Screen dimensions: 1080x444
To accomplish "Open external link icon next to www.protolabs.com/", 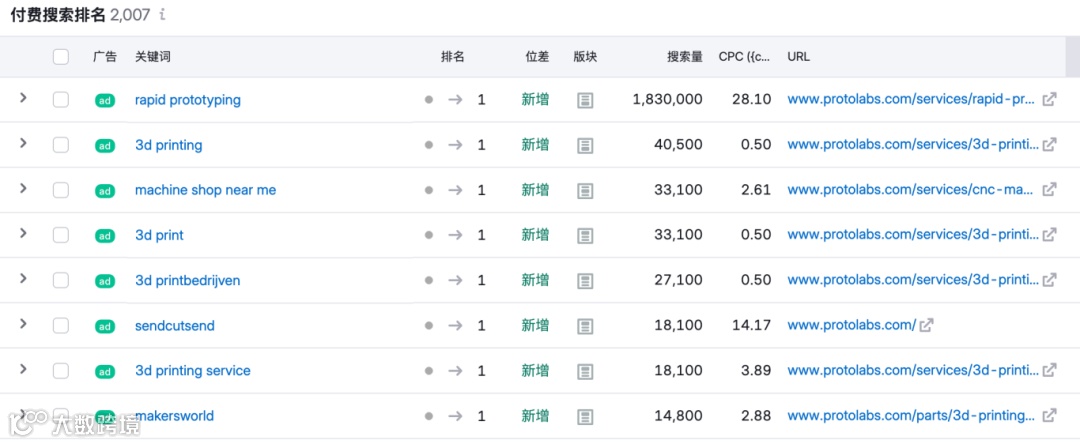I will click(926, 325).
